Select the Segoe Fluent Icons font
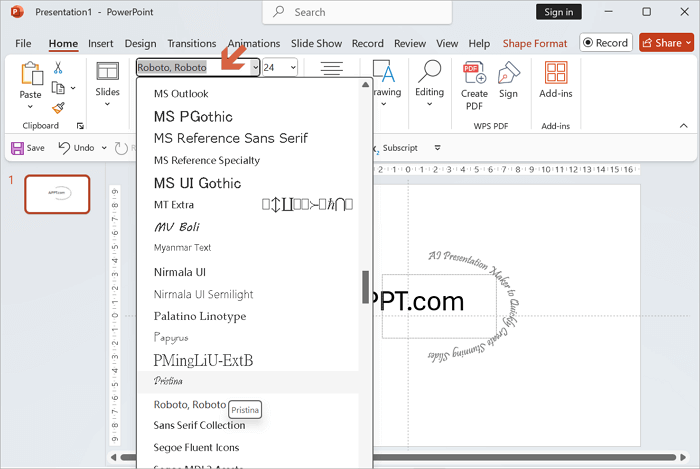Image resolution: width=700 pixels, height=469 pixels. click(248, 448)
